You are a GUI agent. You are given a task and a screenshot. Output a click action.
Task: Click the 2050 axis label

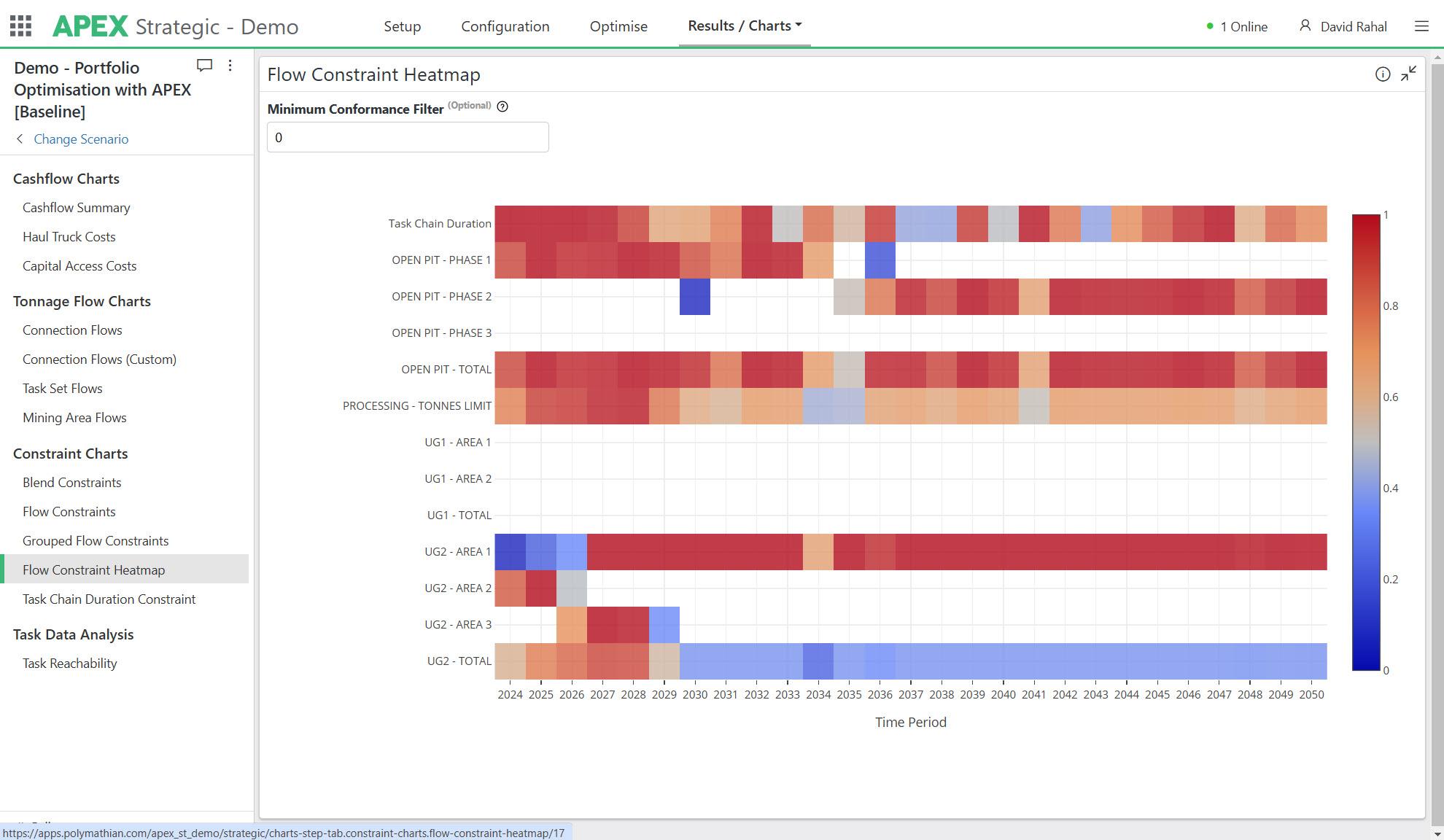pyautogui.click(x=1311, y=695)
